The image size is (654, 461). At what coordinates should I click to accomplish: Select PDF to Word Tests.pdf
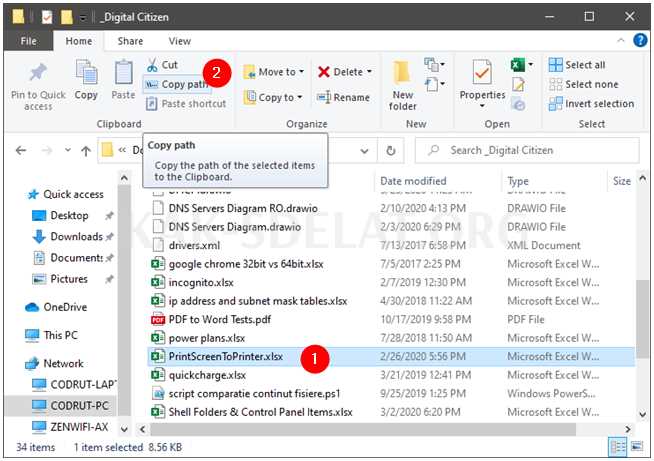click(211, 320)
